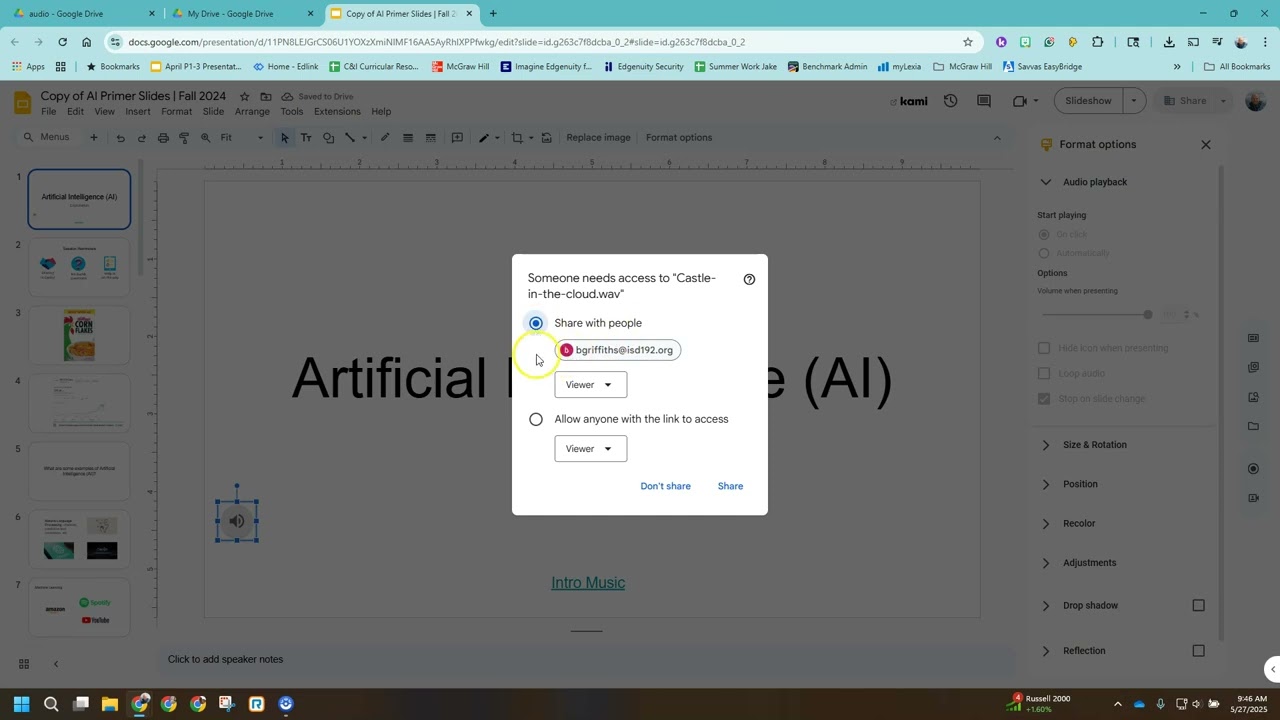Image resolution: width=1280 pixels, height=720 pixels.
Task: Adjust the volume when presenting slider
Action: click(1097, 315)
